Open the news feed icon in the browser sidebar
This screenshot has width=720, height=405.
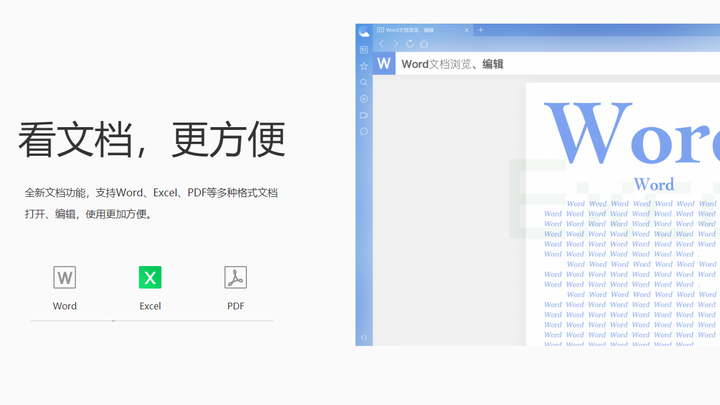point(364,50)
